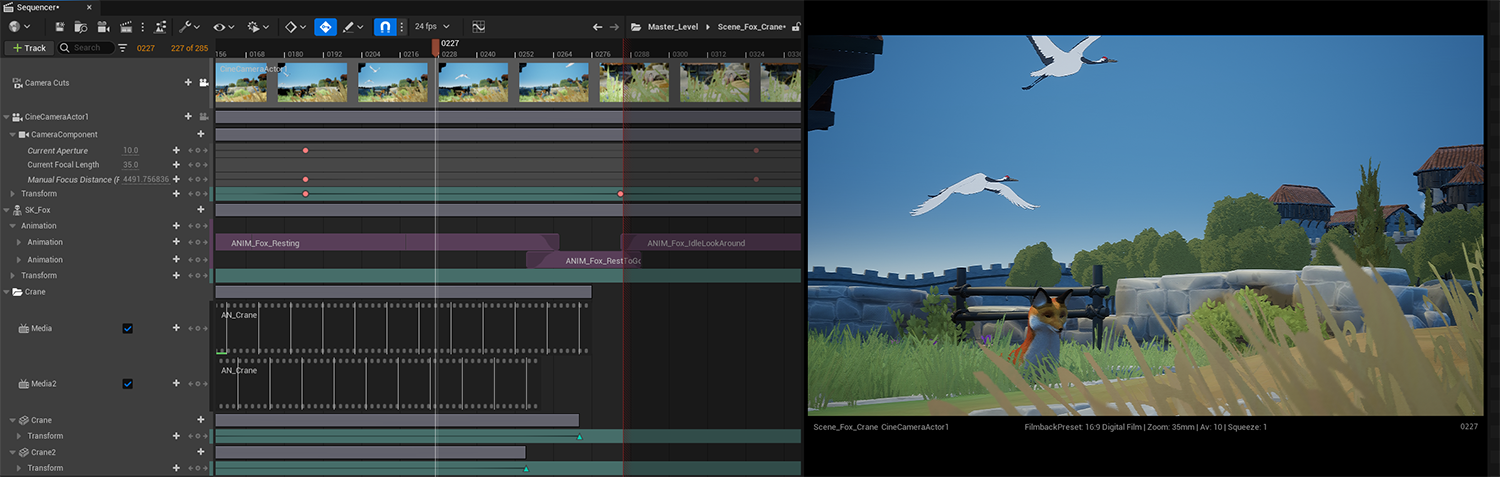Click the Curve Editor icon

tap(478, 27)
